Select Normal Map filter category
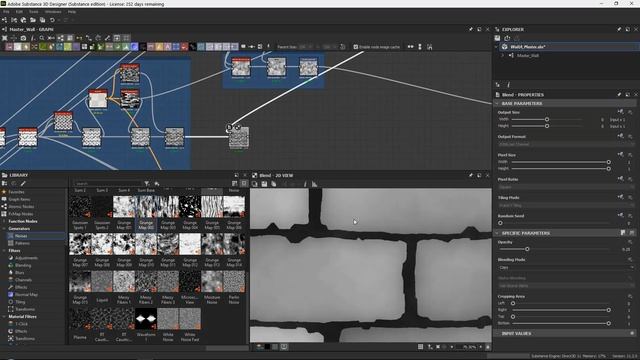Screen dimensions: 640x360 click(x=26, y=295)
